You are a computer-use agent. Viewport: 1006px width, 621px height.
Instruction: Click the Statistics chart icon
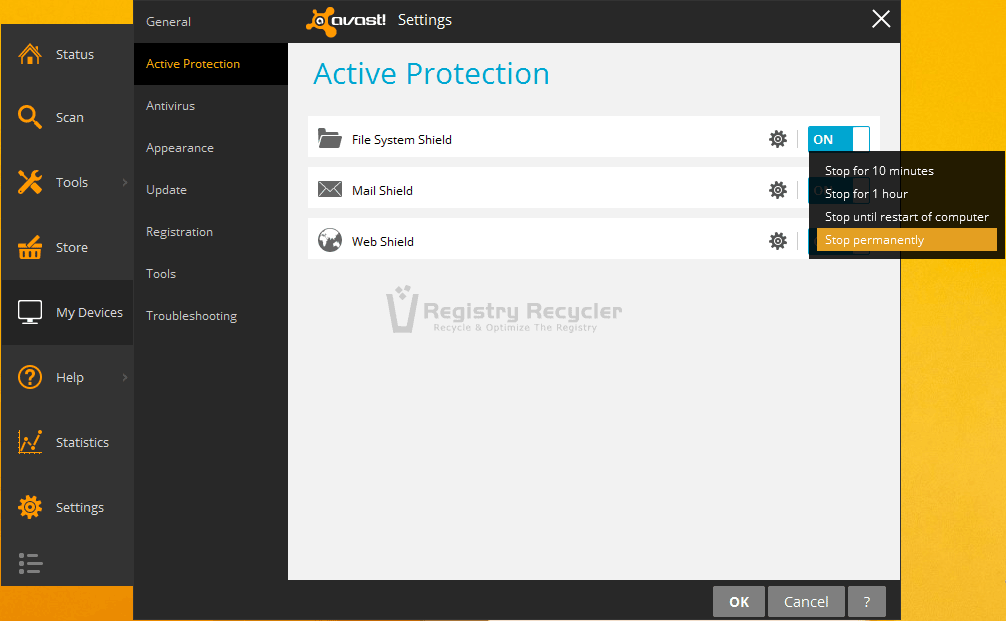pyautogui.click(x=30, y=442)
